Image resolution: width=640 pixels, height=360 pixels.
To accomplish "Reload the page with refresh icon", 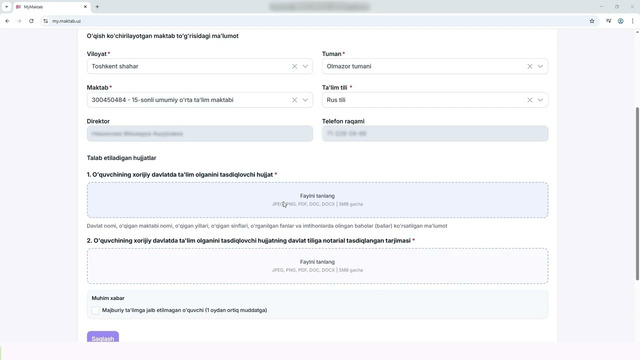I will (x=31, y=21).
